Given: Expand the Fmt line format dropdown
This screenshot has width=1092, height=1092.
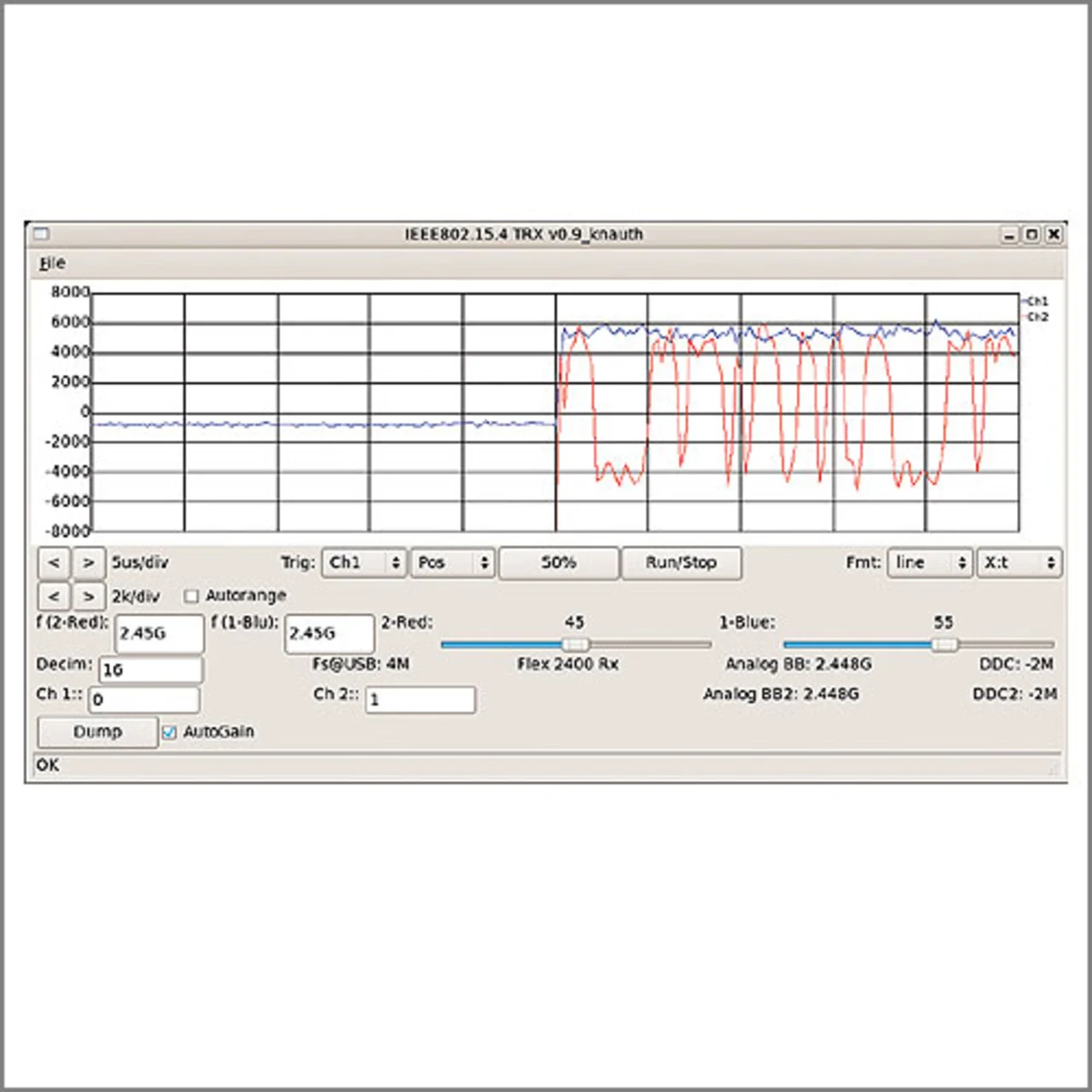Looking at the screenshot, I should (x=929, y=563).
